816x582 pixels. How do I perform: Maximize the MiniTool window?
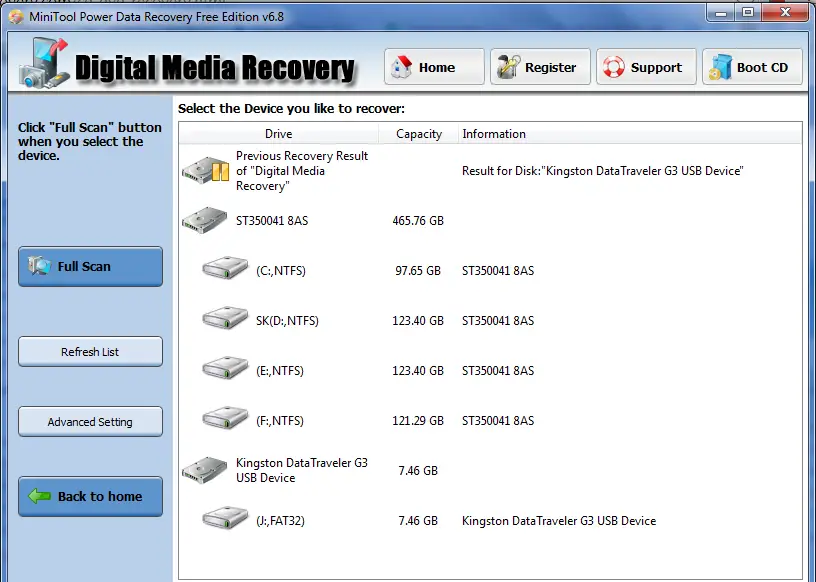748,12
